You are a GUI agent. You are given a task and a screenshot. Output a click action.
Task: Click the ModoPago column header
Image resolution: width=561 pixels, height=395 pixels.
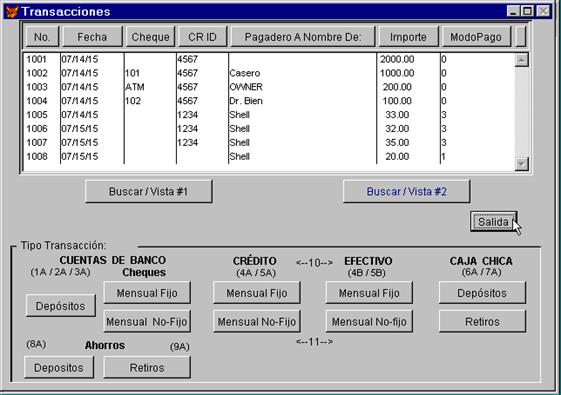(476, 37)
